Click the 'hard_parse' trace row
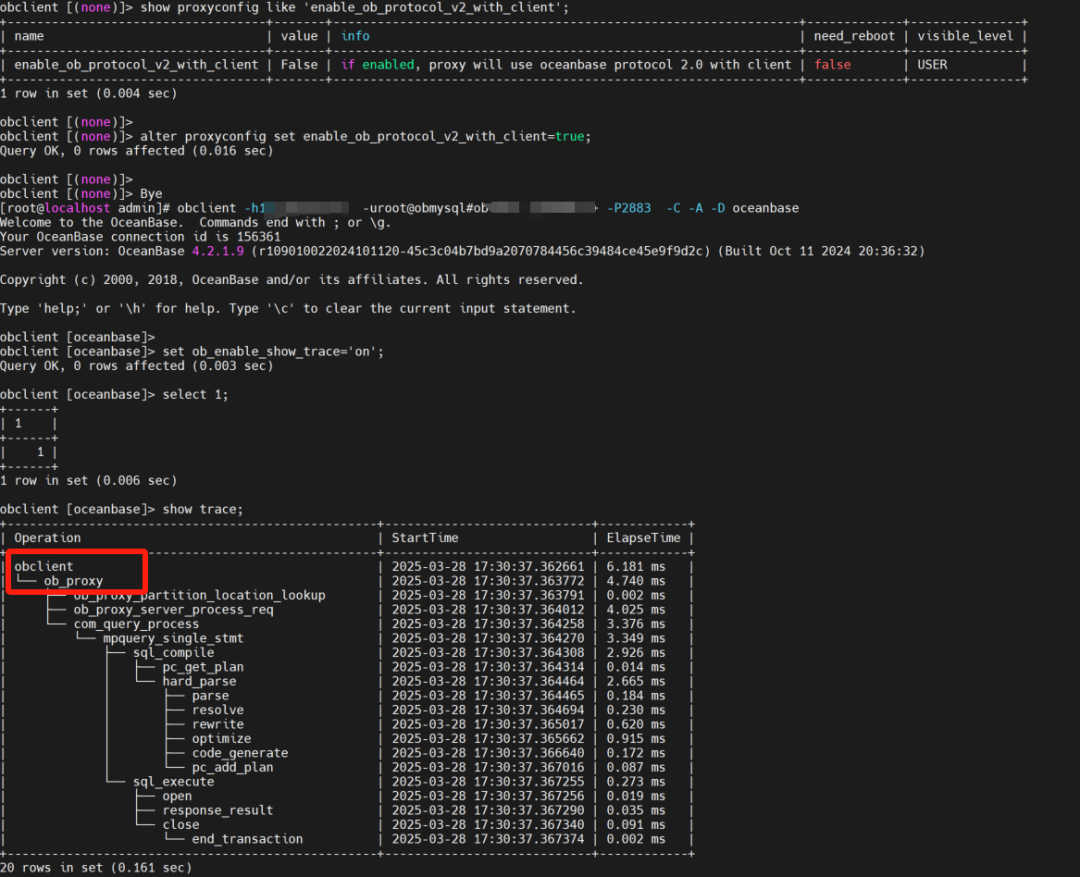Screen dimensions: 1080x877 [x=347, y=681]
